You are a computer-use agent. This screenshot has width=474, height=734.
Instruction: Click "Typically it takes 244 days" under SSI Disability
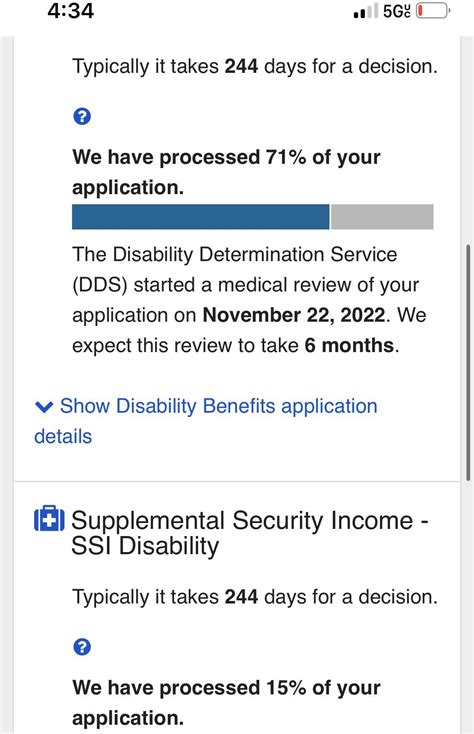(255, 597)
